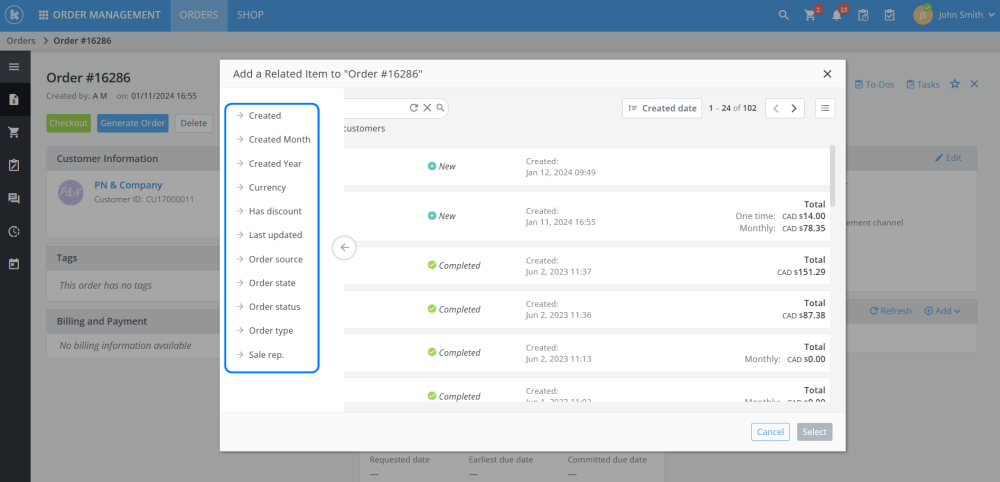Open the calendar sidebar icon
The width and height of the screenshot is (1000, 482).
tap(14, 264)
